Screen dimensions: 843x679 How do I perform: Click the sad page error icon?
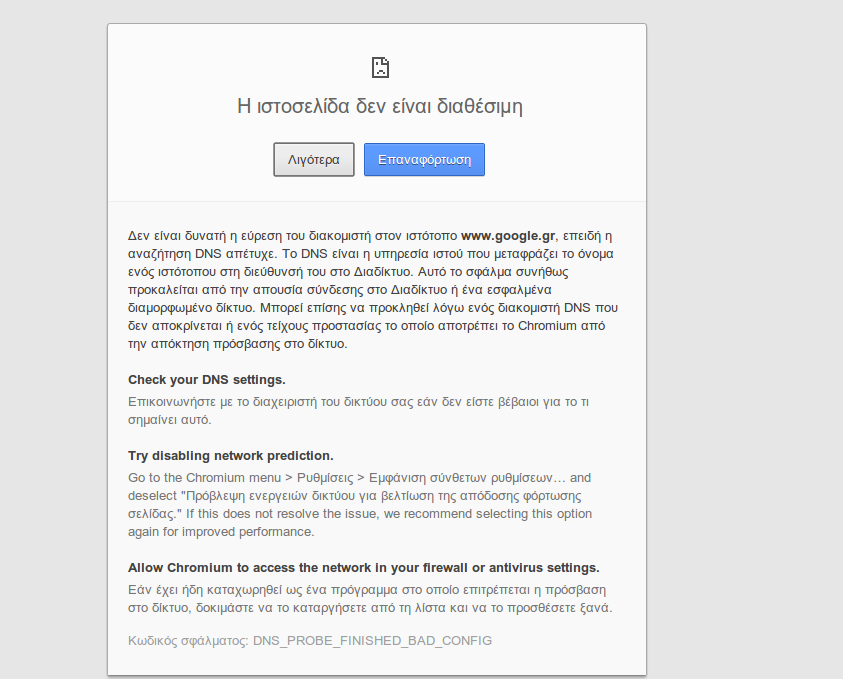[379, 68]
